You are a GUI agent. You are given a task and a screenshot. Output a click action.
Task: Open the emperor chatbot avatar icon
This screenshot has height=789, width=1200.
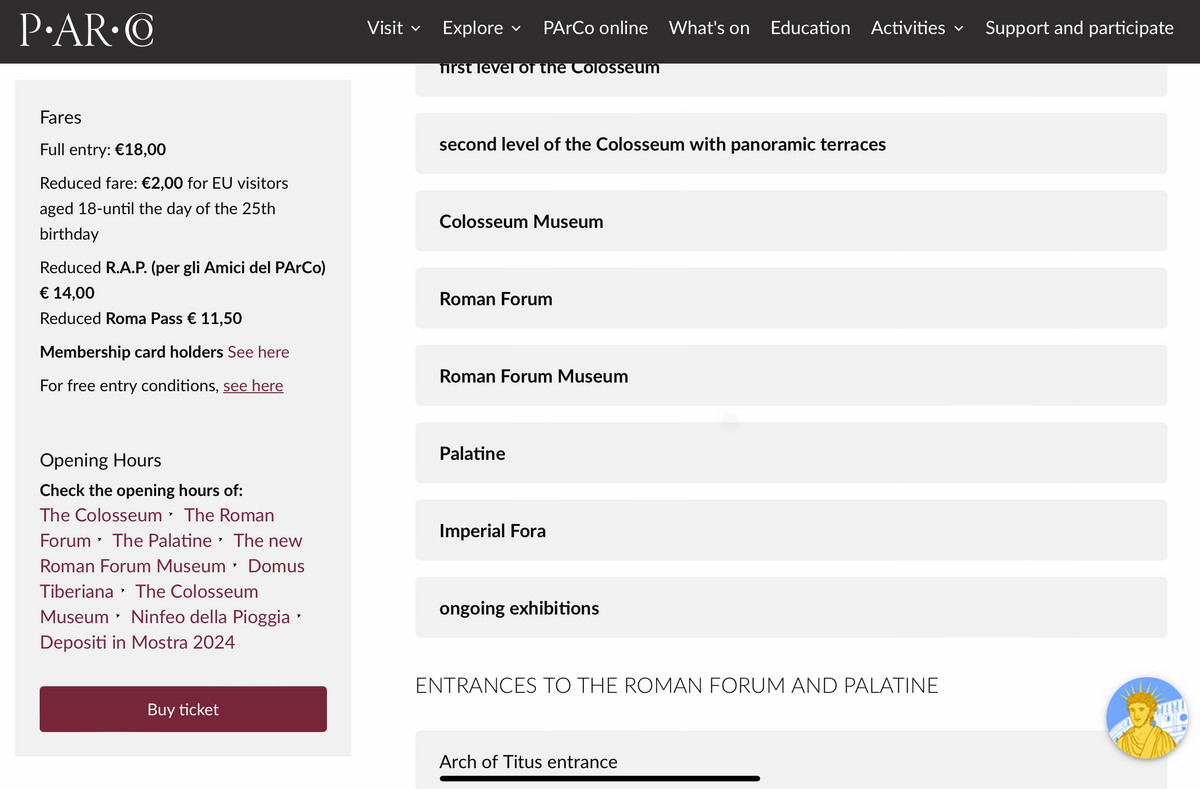[1149, 718]
